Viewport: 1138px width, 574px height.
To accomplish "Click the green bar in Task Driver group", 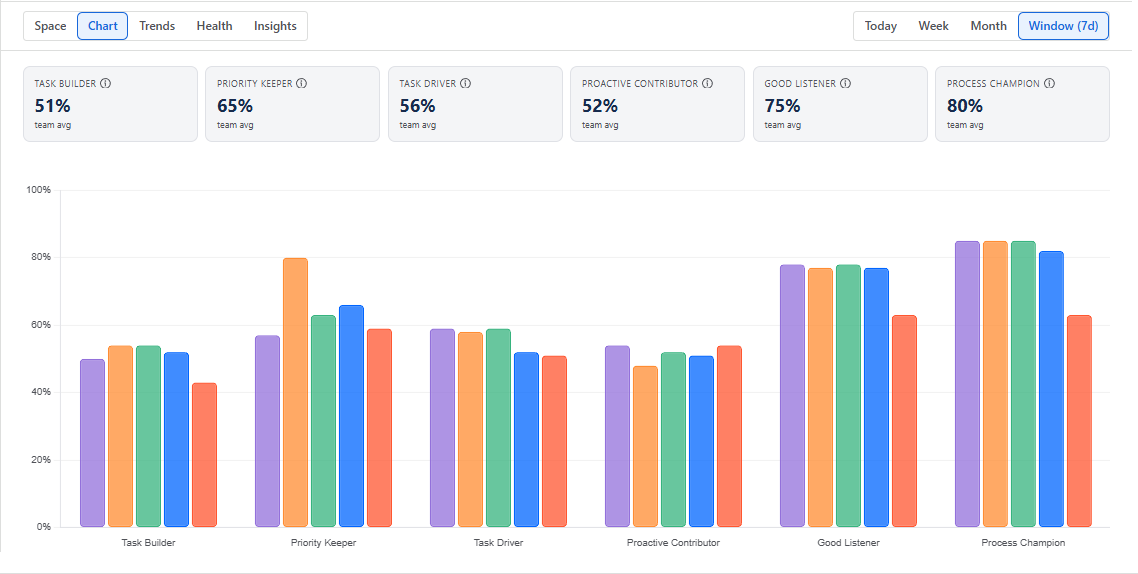I will pos(499,428).
